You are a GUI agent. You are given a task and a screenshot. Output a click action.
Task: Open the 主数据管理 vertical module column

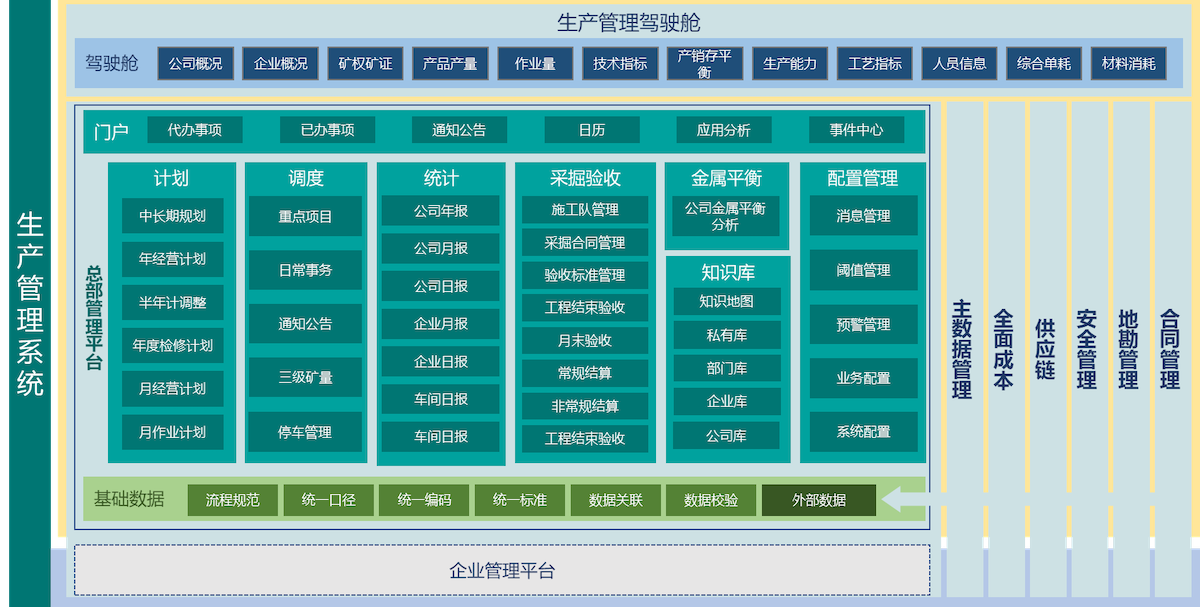tap(963, 350)
